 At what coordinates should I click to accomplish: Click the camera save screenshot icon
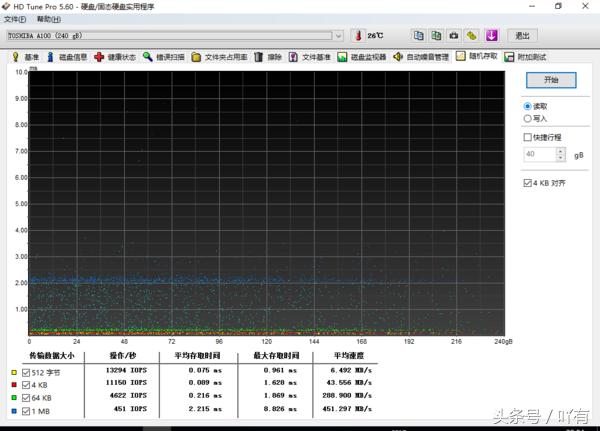[455, 36]
